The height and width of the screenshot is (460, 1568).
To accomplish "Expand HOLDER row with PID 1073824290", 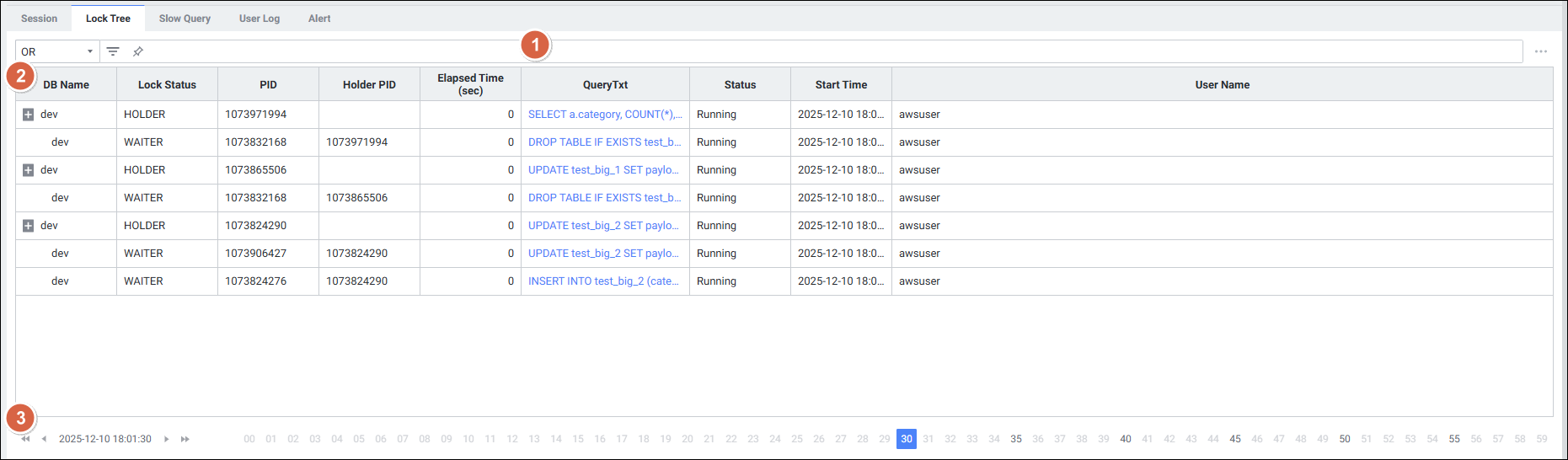I will tap(28, 226).
